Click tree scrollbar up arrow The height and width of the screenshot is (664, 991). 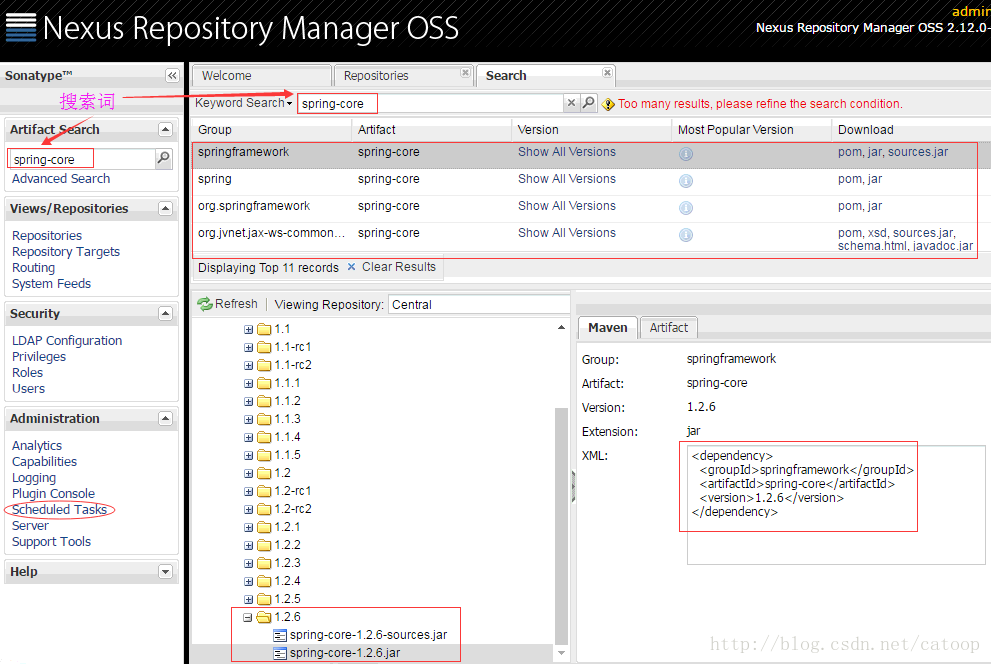tap(561, 327)
